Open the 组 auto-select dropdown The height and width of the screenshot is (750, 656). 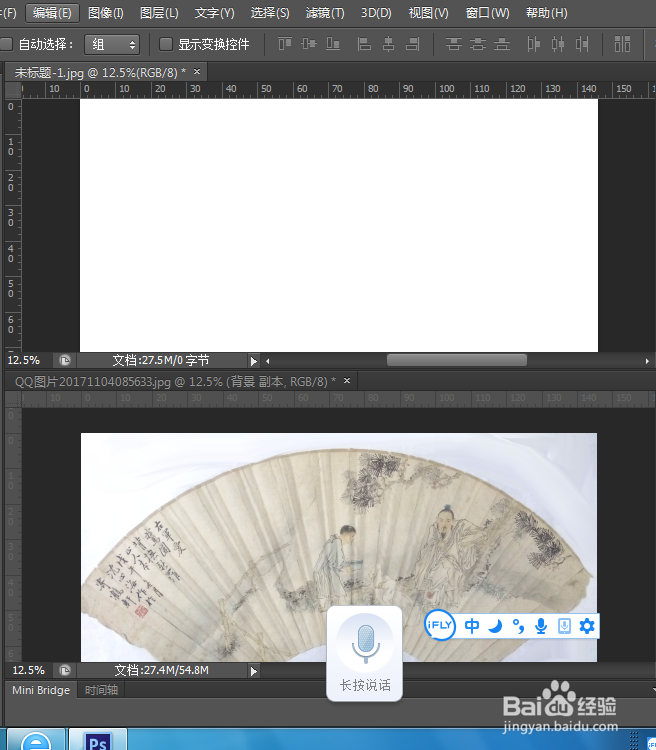point(112,44)
